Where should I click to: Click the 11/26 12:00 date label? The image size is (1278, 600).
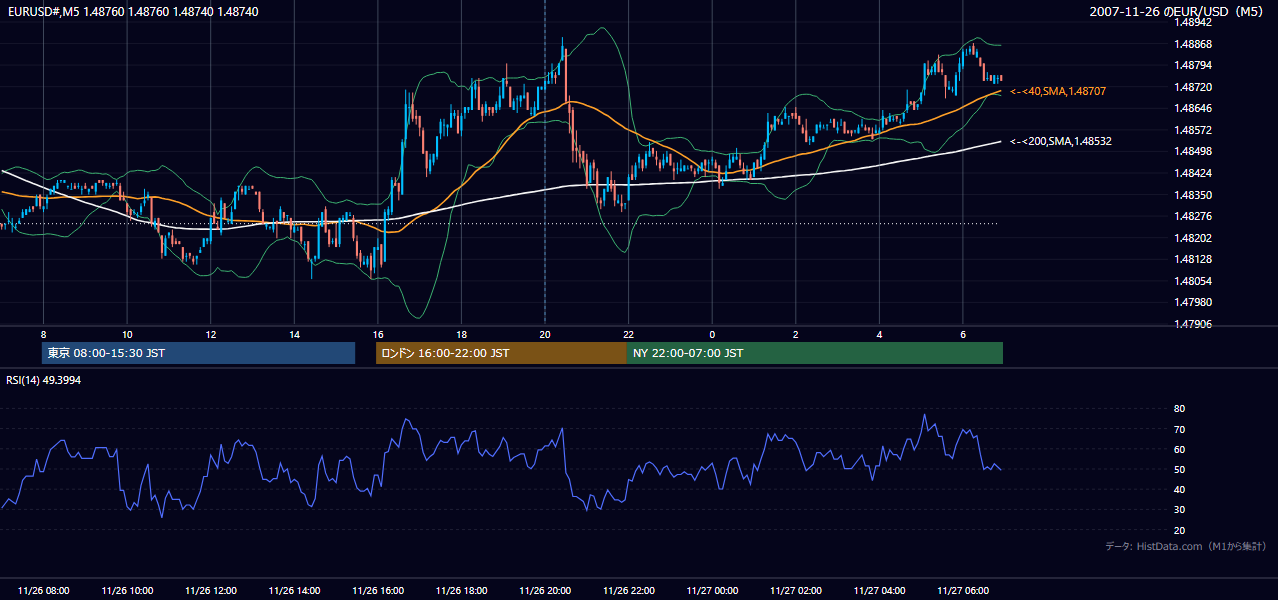(x=211, y=591)
